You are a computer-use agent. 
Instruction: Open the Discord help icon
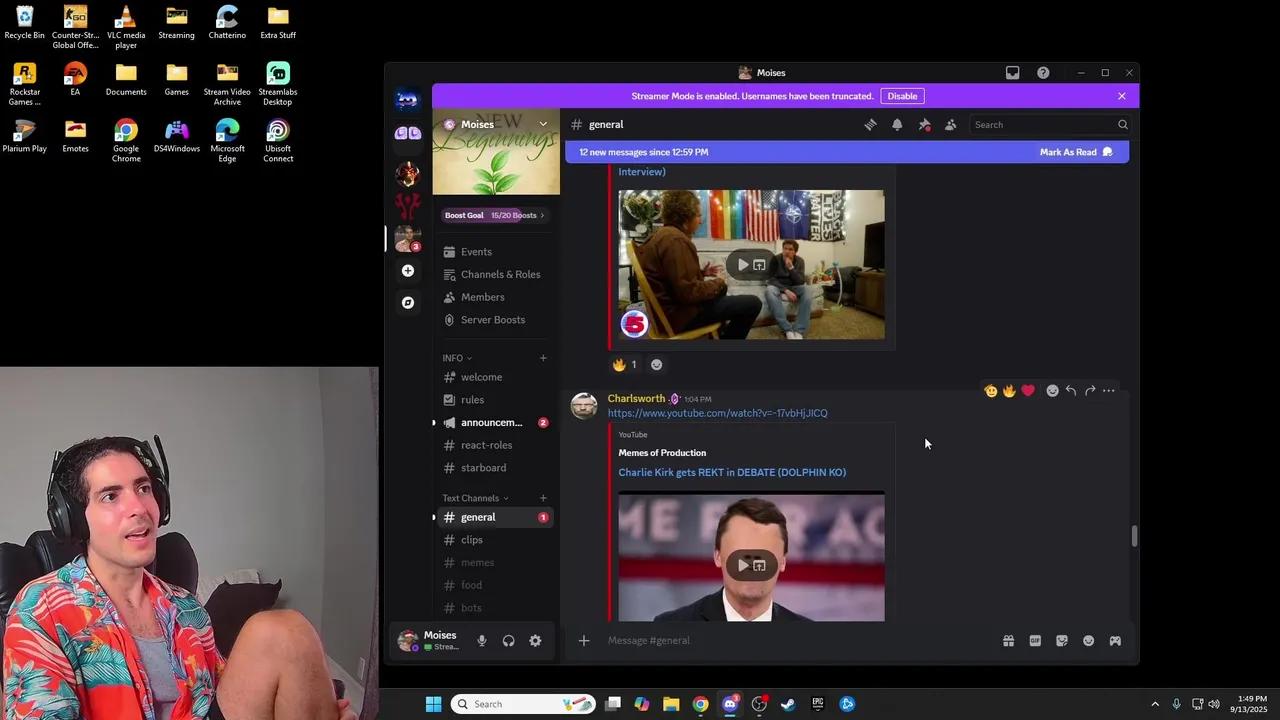[x=1043, y=73]
